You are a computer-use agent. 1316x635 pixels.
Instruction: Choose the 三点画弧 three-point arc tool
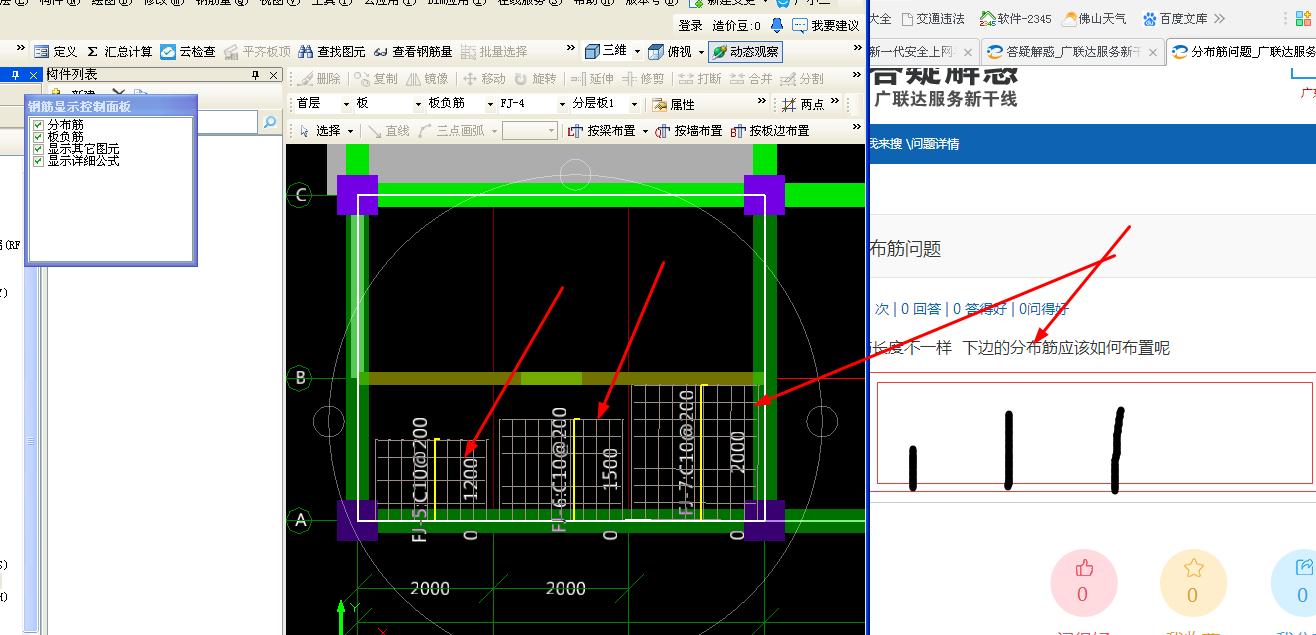coord(451,130)
